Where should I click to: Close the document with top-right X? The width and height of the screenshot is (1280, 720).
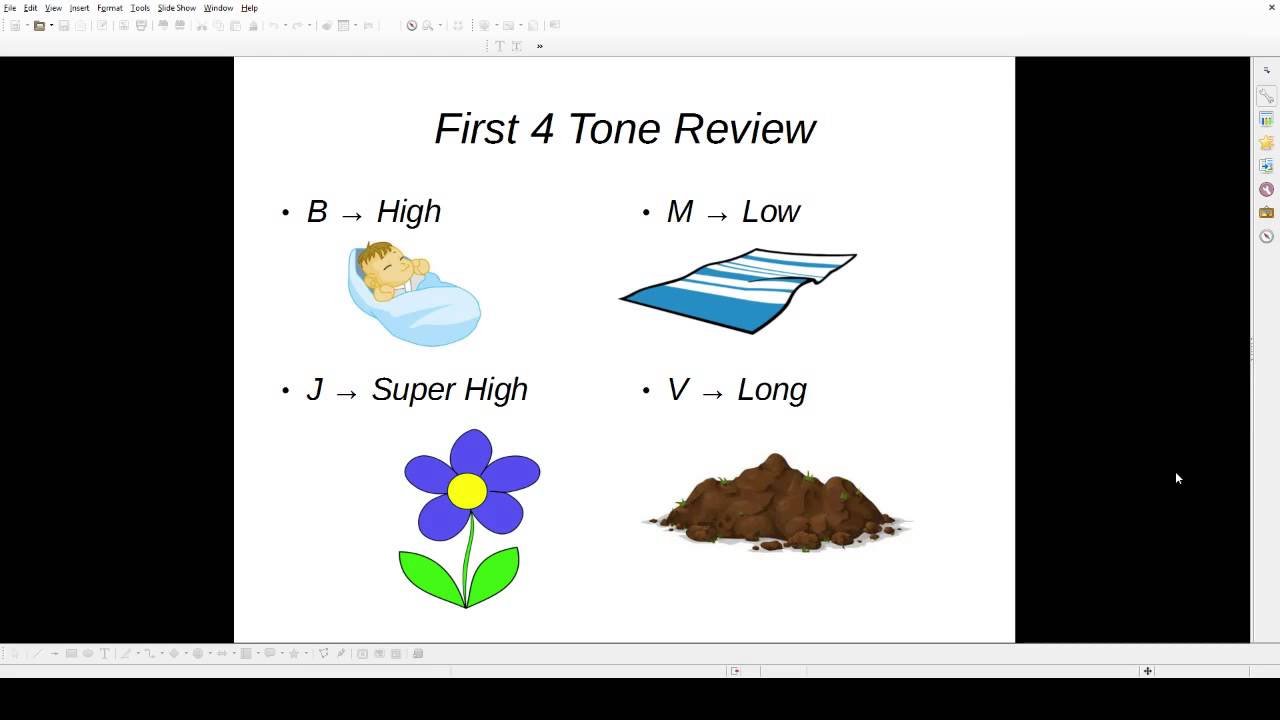coord(1272,8)
